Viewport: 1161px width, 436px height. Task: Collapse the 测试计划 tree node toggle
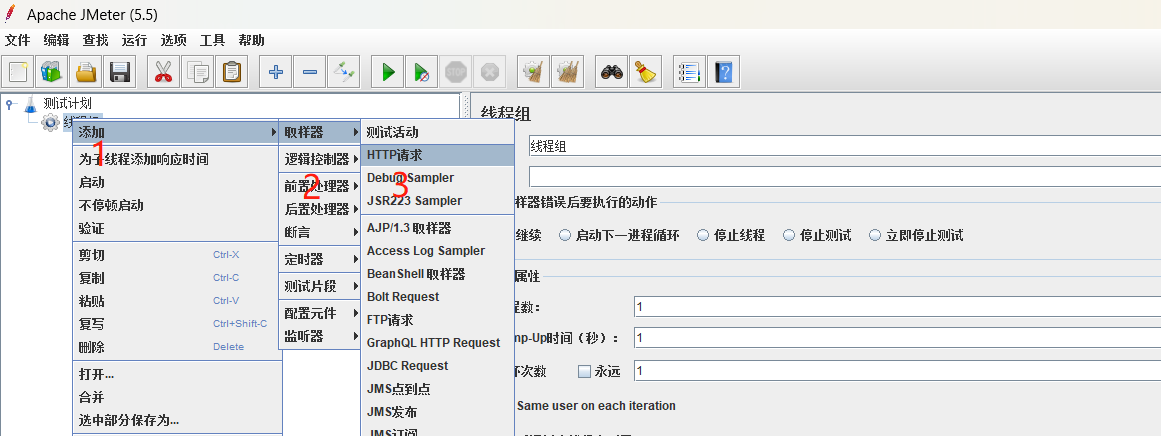10,104
